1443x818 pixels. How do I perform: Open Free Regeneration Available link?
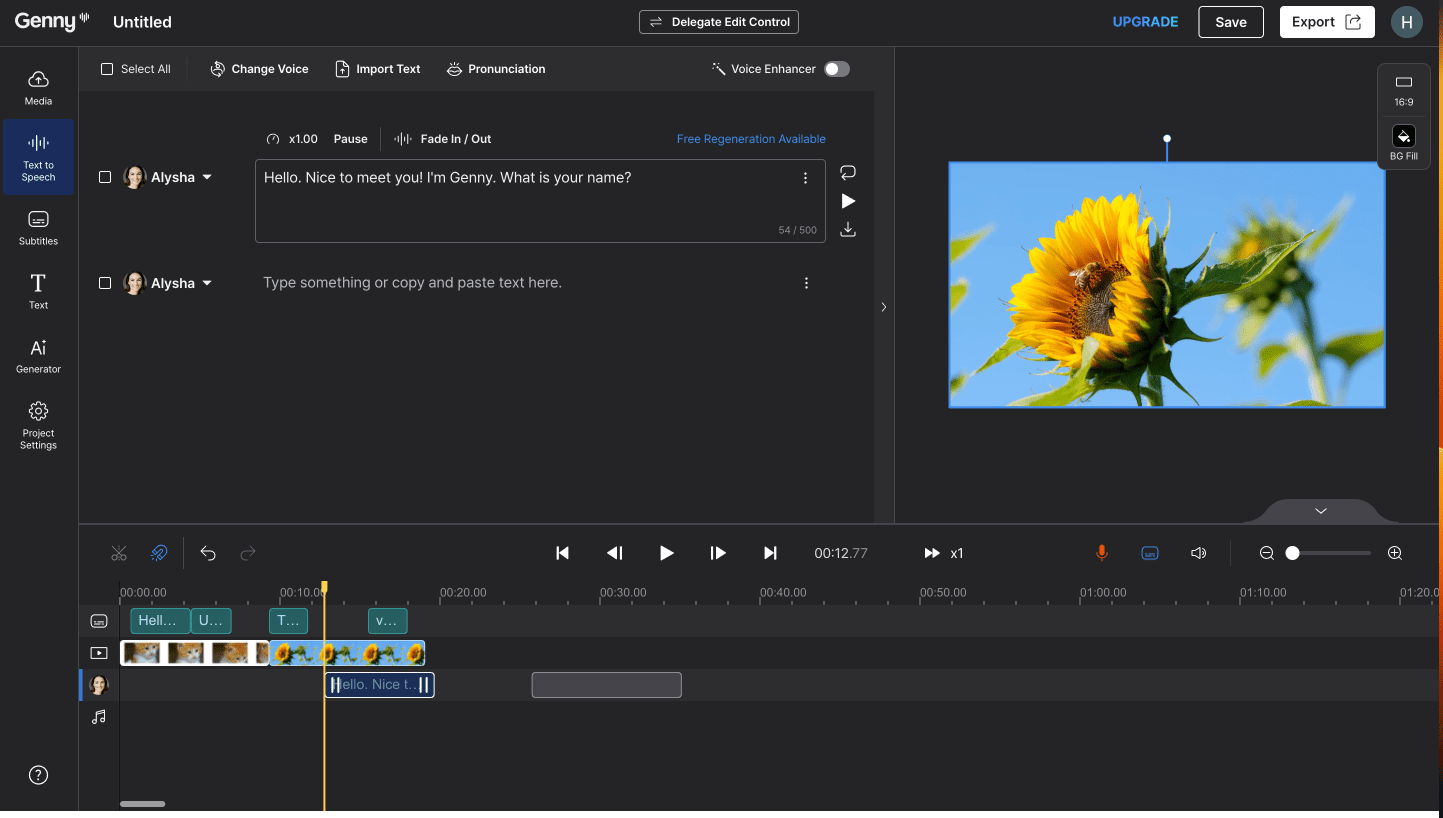[x=751, y=139]
